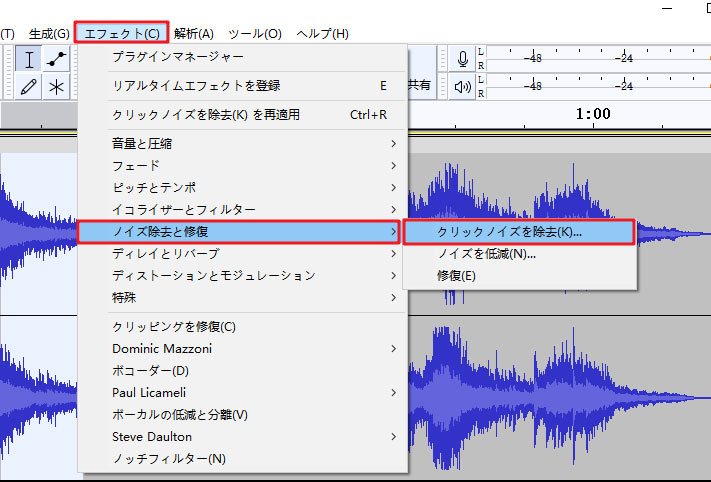Image resolution: width=711 pixels, height=482 pixels.
Task: Minimize the Audacity window
Action: 667,8
